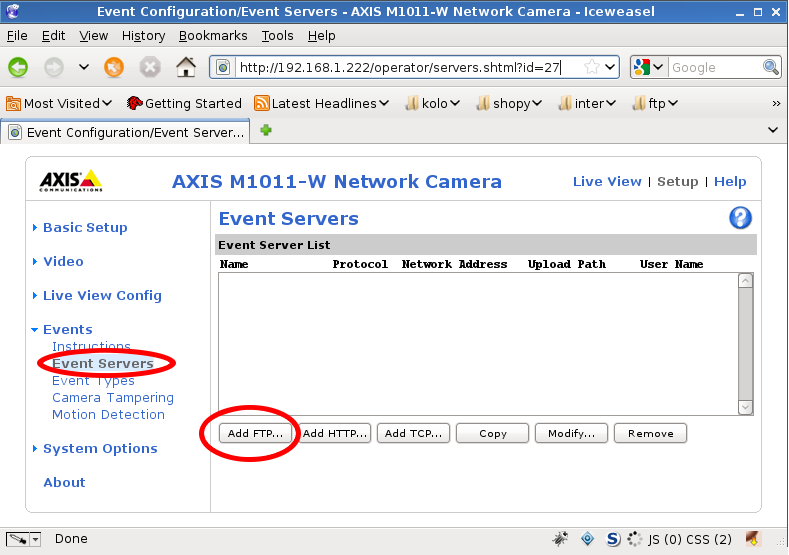Open the URL bar history dropdown arrow
789x555 pixels.
pos(610,67)
